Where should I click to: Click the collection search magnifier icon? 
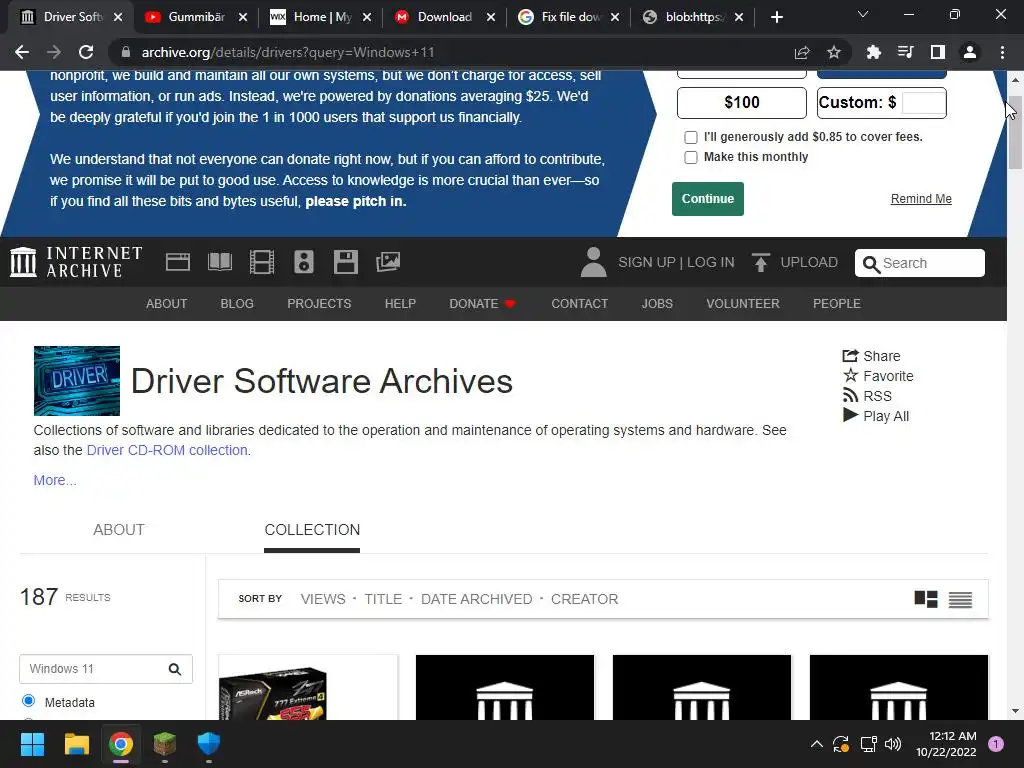[x=174, y=669]
